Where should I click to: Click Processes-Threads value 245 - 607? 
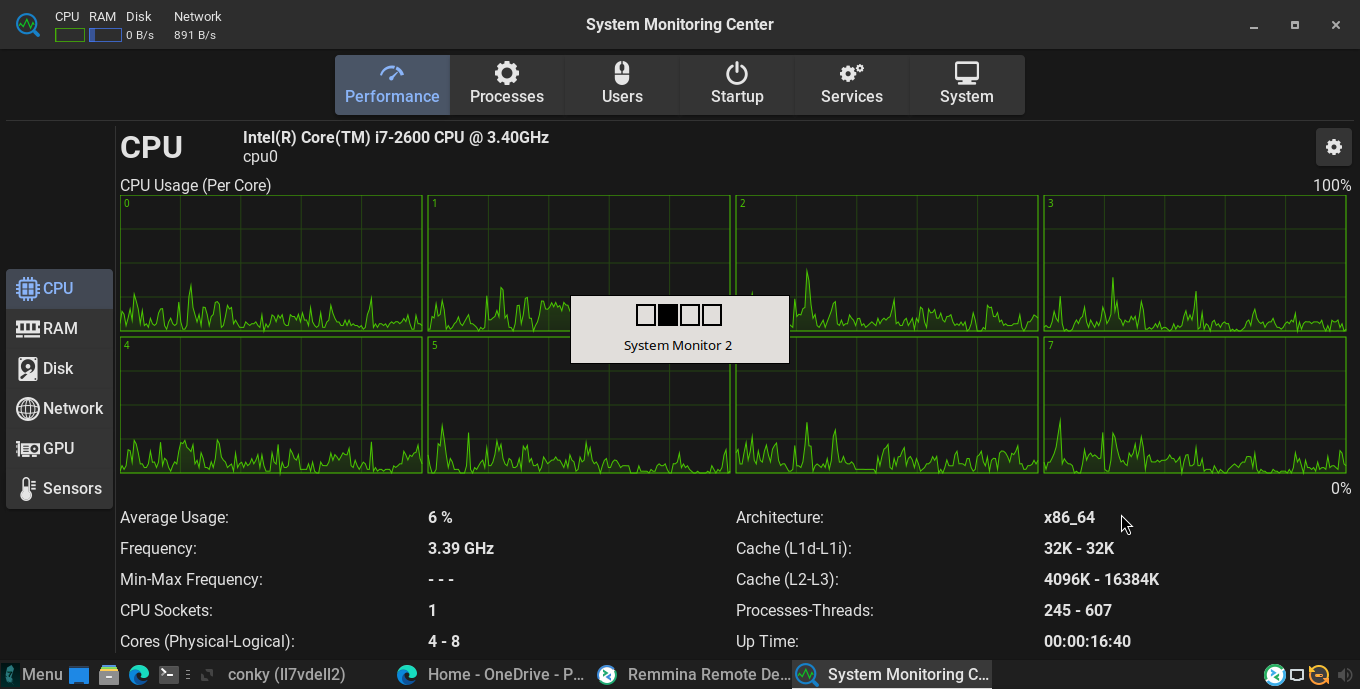tap(1078, 610)
